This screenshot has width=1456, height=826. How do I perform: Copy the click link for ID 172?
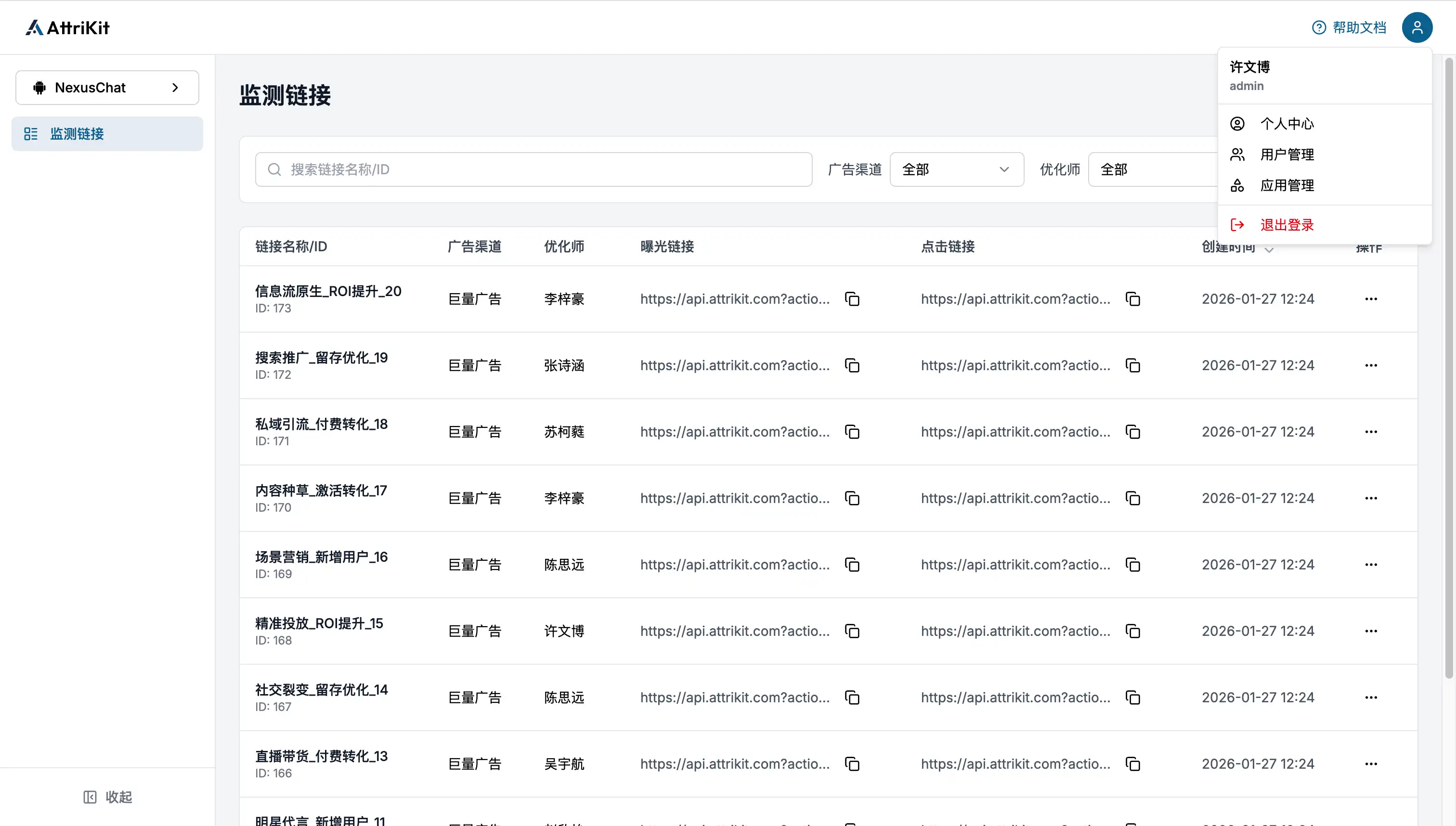point(1132,365)
